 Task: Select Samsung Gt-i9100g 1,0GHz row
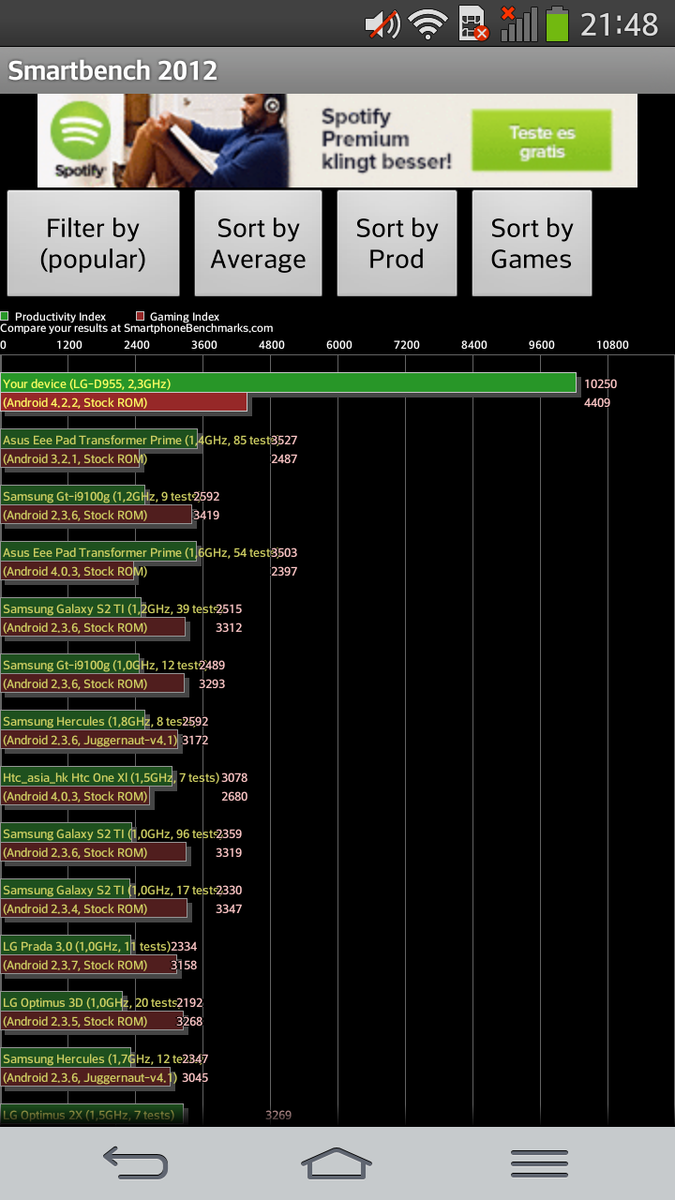[x=114, y=674]
